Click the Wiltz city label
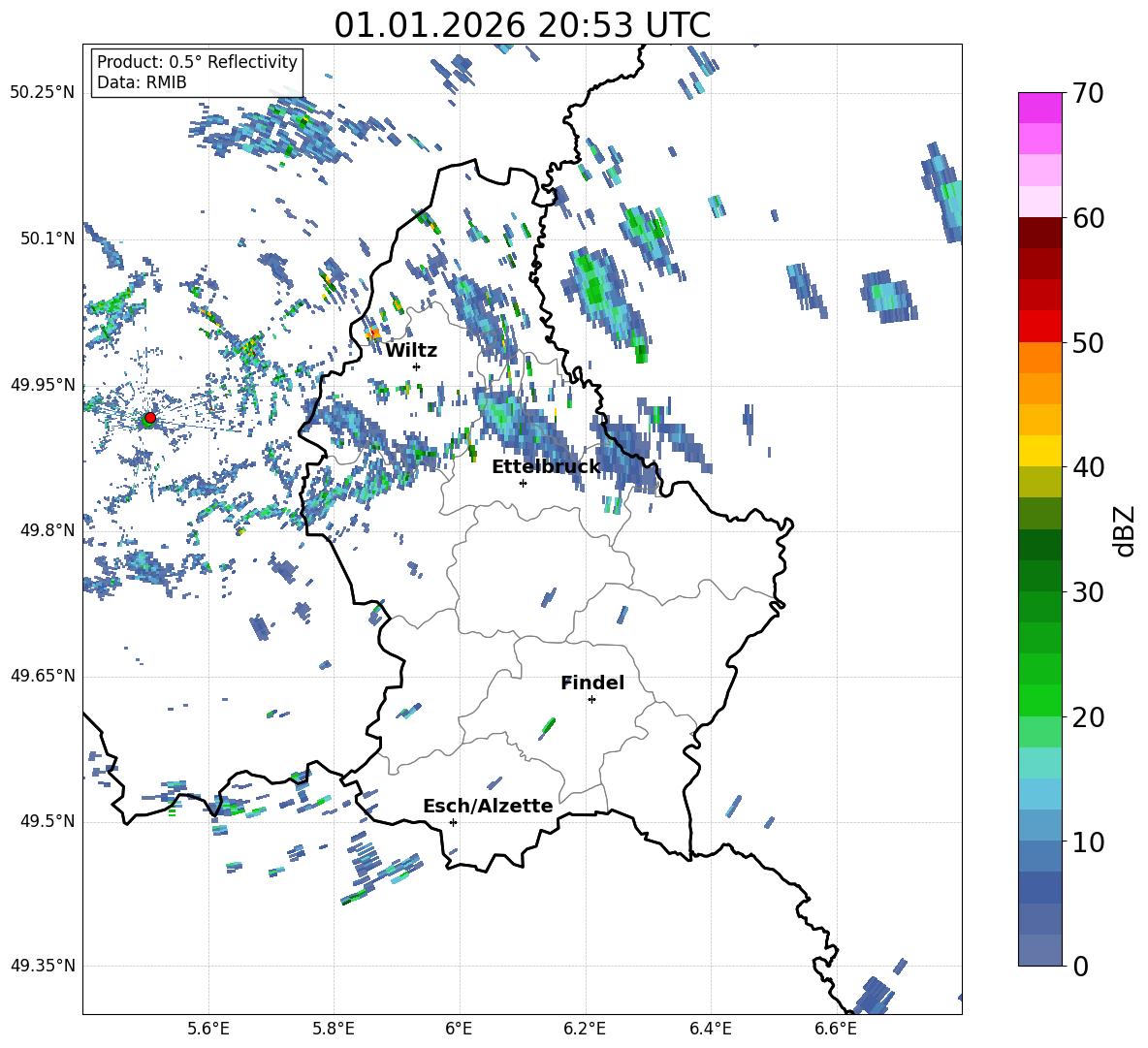 tap(411, 351)
